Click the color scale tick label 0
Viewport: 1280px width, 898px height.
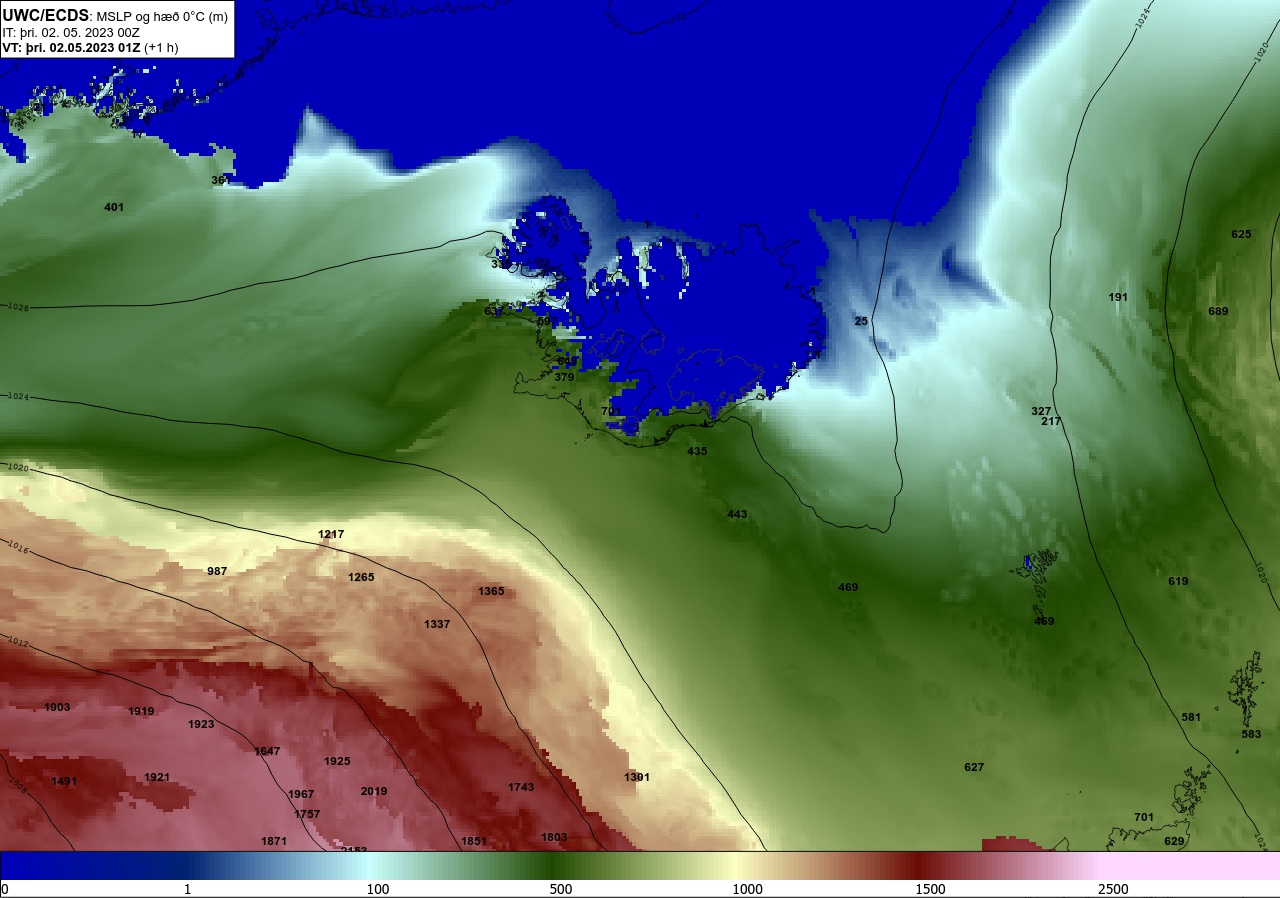pyautogui.click(x=5, y=889)
